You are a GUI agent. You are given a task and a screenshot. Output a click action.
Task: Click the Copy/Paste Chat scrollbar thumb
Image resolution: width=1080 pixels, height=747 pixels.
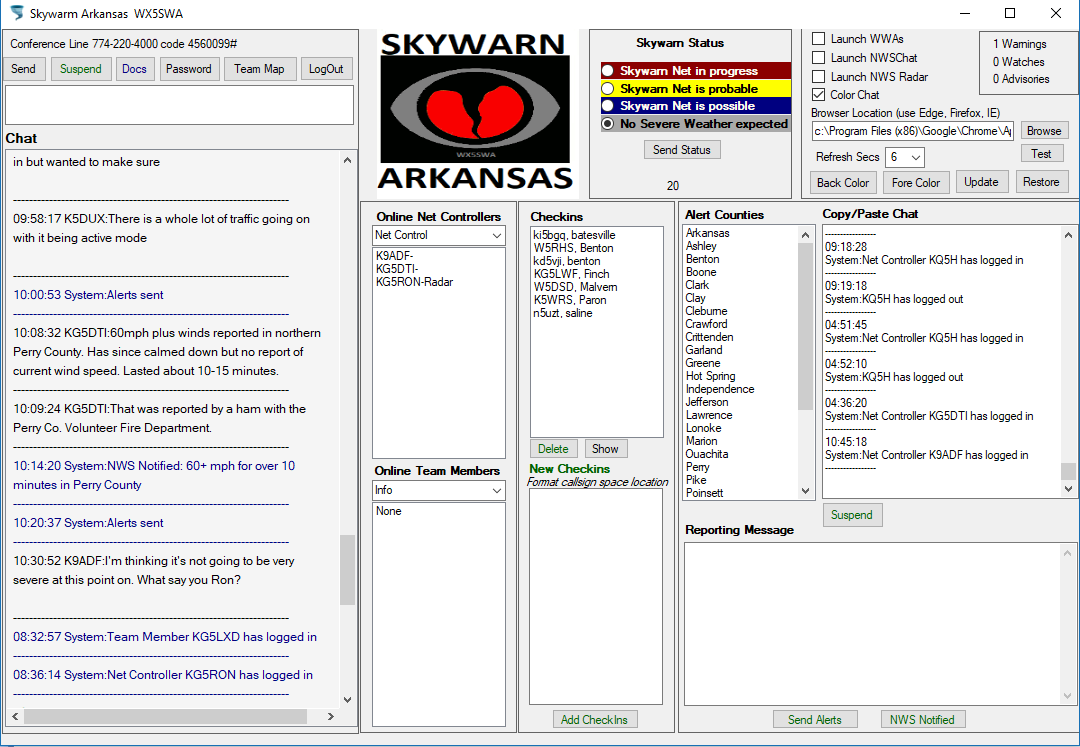[1068, 471]
